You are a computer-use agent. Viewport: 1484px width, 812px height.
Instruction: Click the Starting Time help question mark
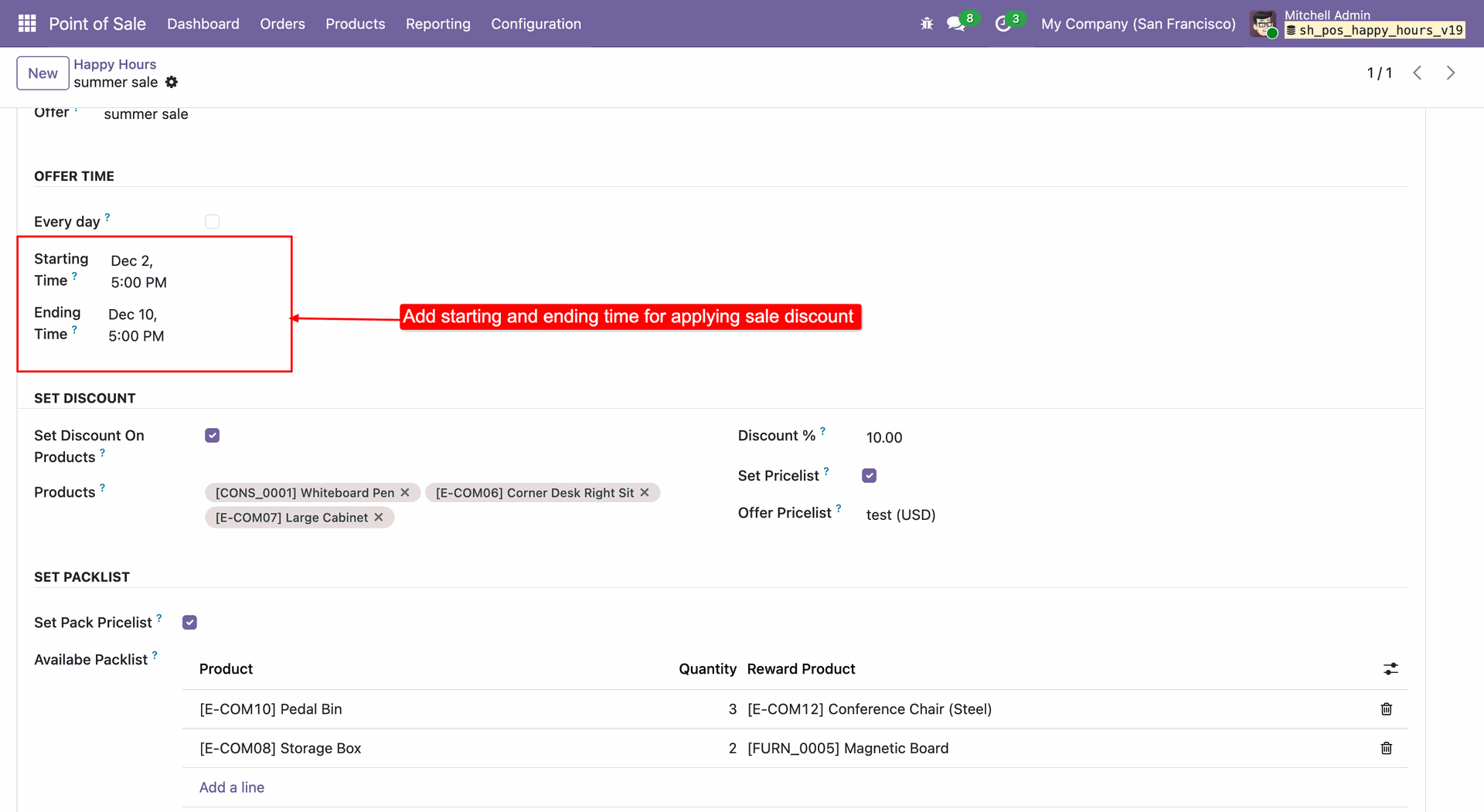click(x=74, y=276)
